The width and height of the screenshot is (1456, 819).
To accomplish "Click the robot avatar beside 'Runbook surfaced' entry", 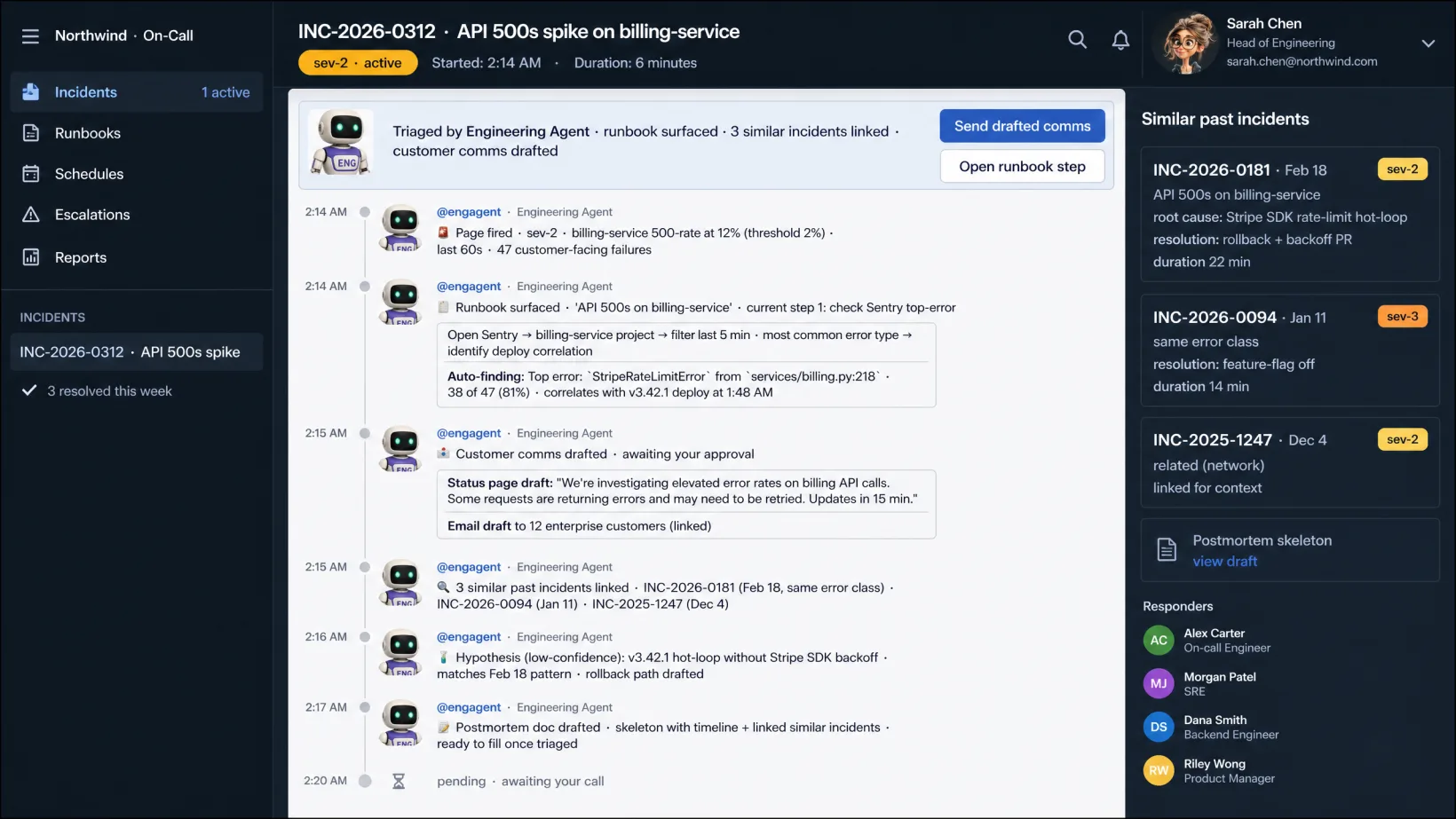I will click(401, 303).
